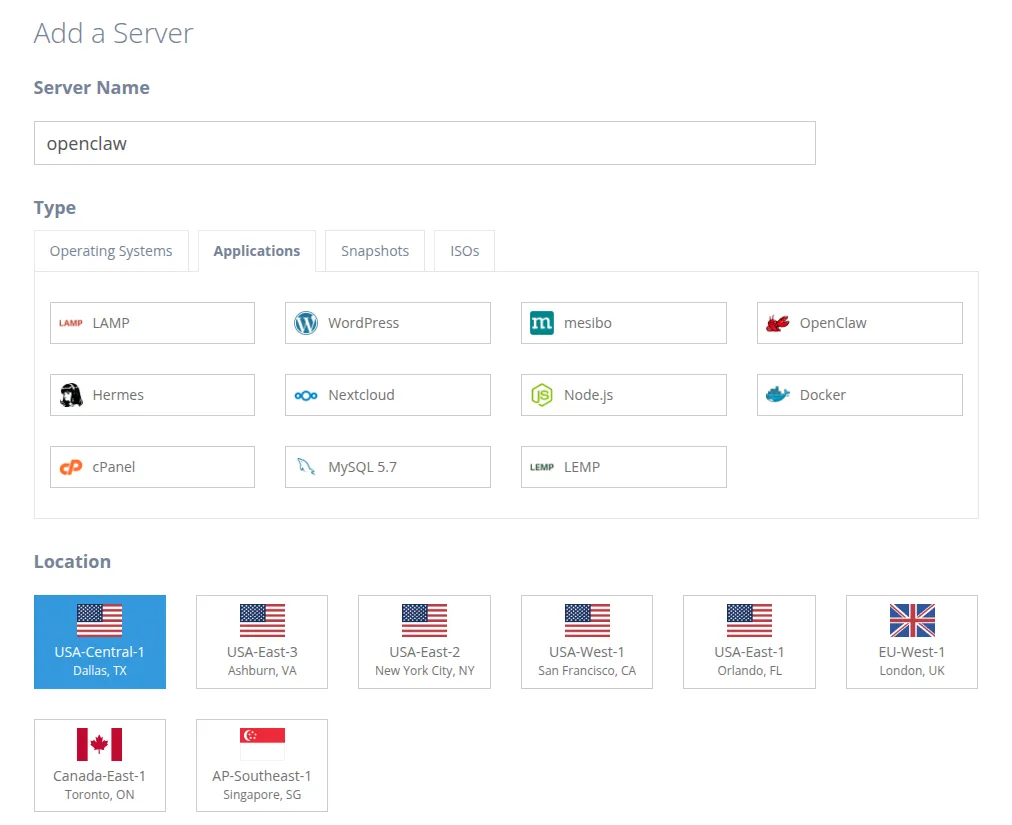Select location text Dallas, TX
This screenshot has width=1012, height=825.
(99, 671)
